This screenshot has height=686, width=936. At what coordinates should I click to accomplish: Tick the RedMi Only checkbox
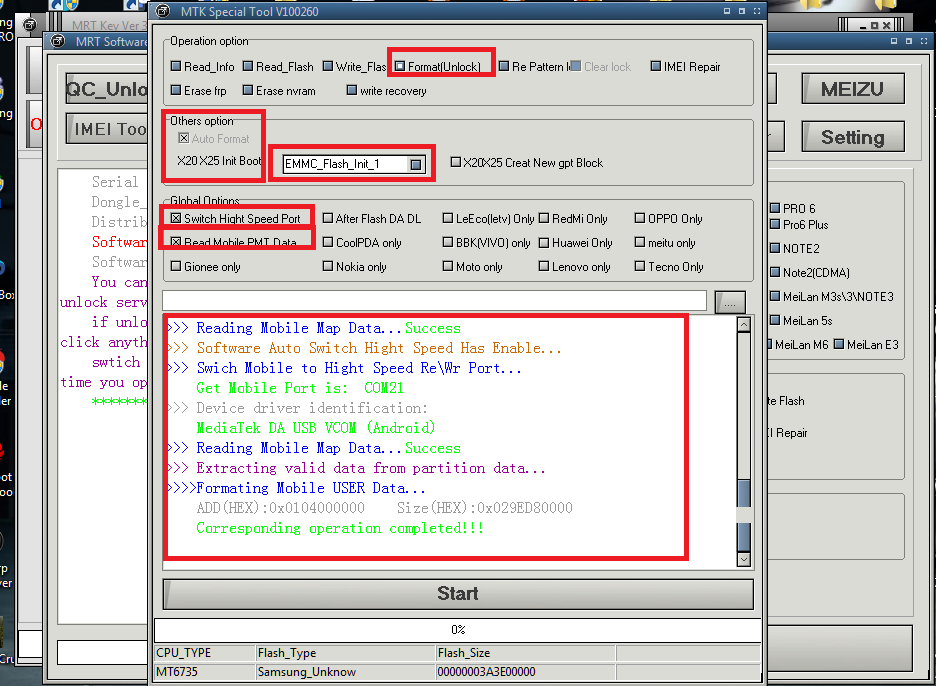point(544,219)
